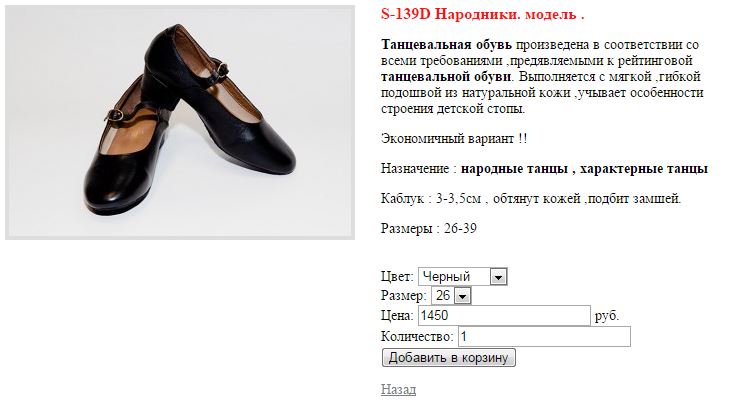Click the руб. currency text beside price
This screenshot has width=733, height=411.
[607, 316]
